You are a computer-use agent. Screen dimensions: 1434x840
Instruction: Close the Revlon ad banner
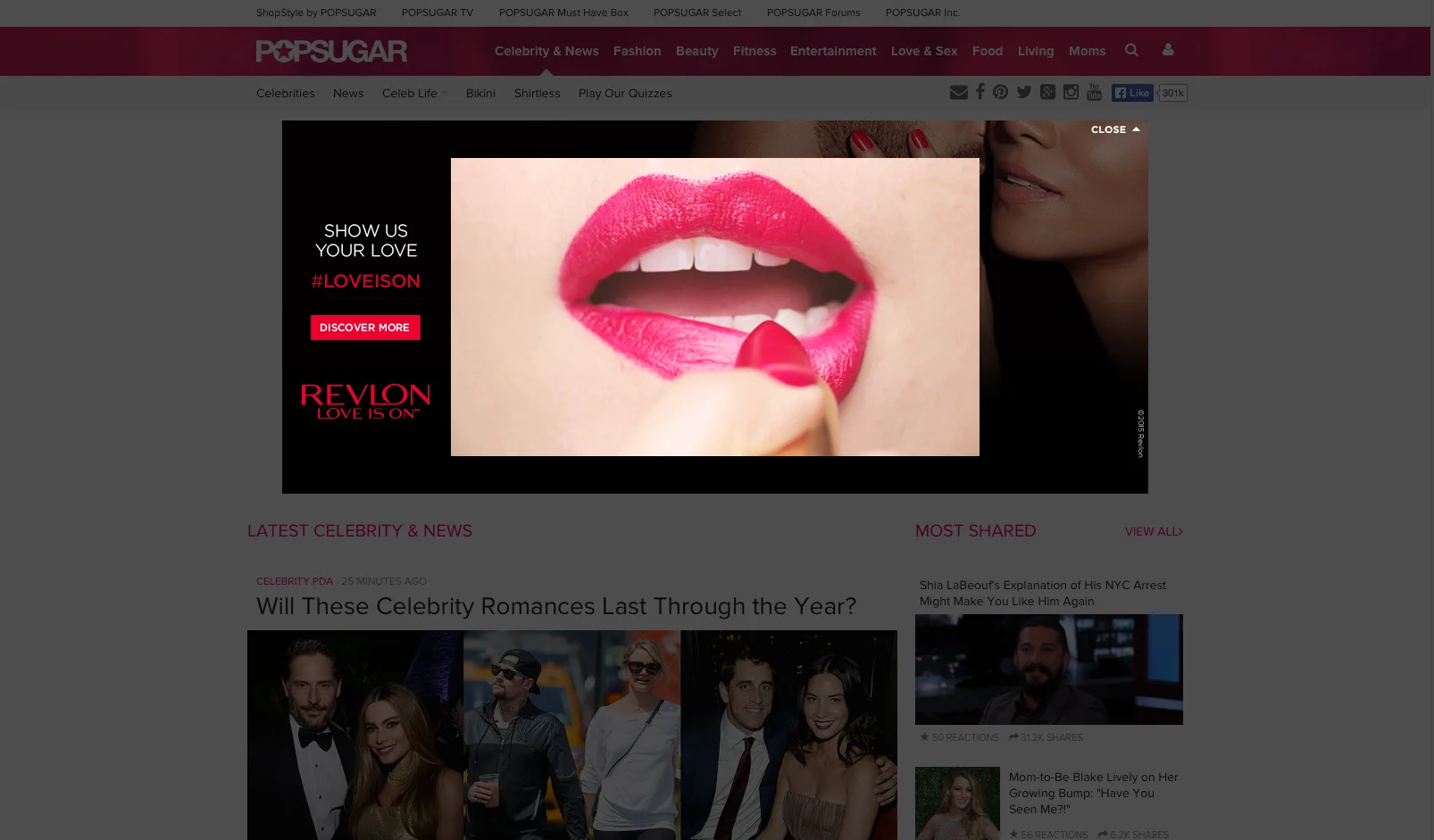tap(1115, 129)
